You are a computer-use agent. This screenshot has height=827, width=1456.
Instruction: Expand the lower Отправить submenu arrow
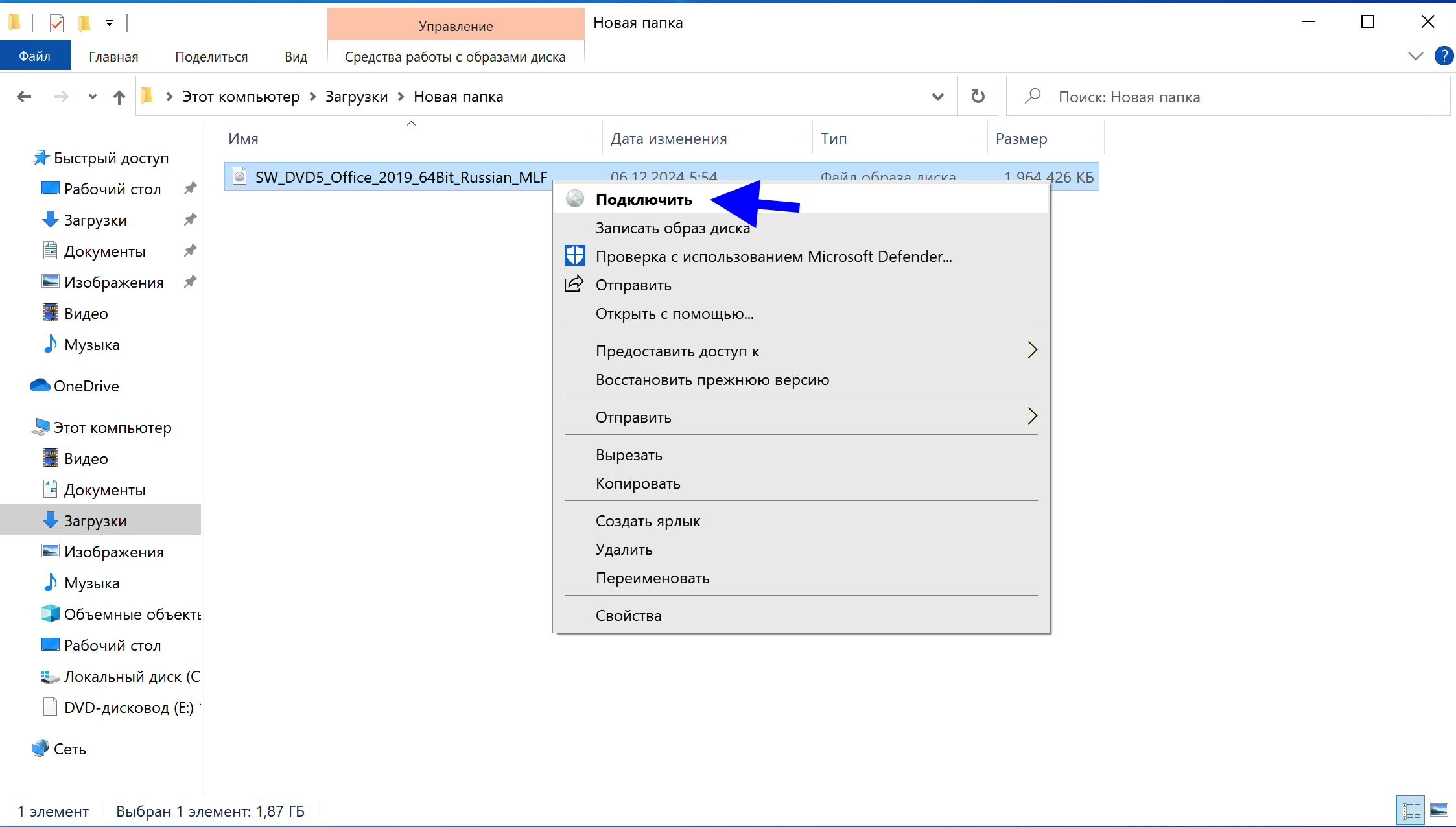1032,416
